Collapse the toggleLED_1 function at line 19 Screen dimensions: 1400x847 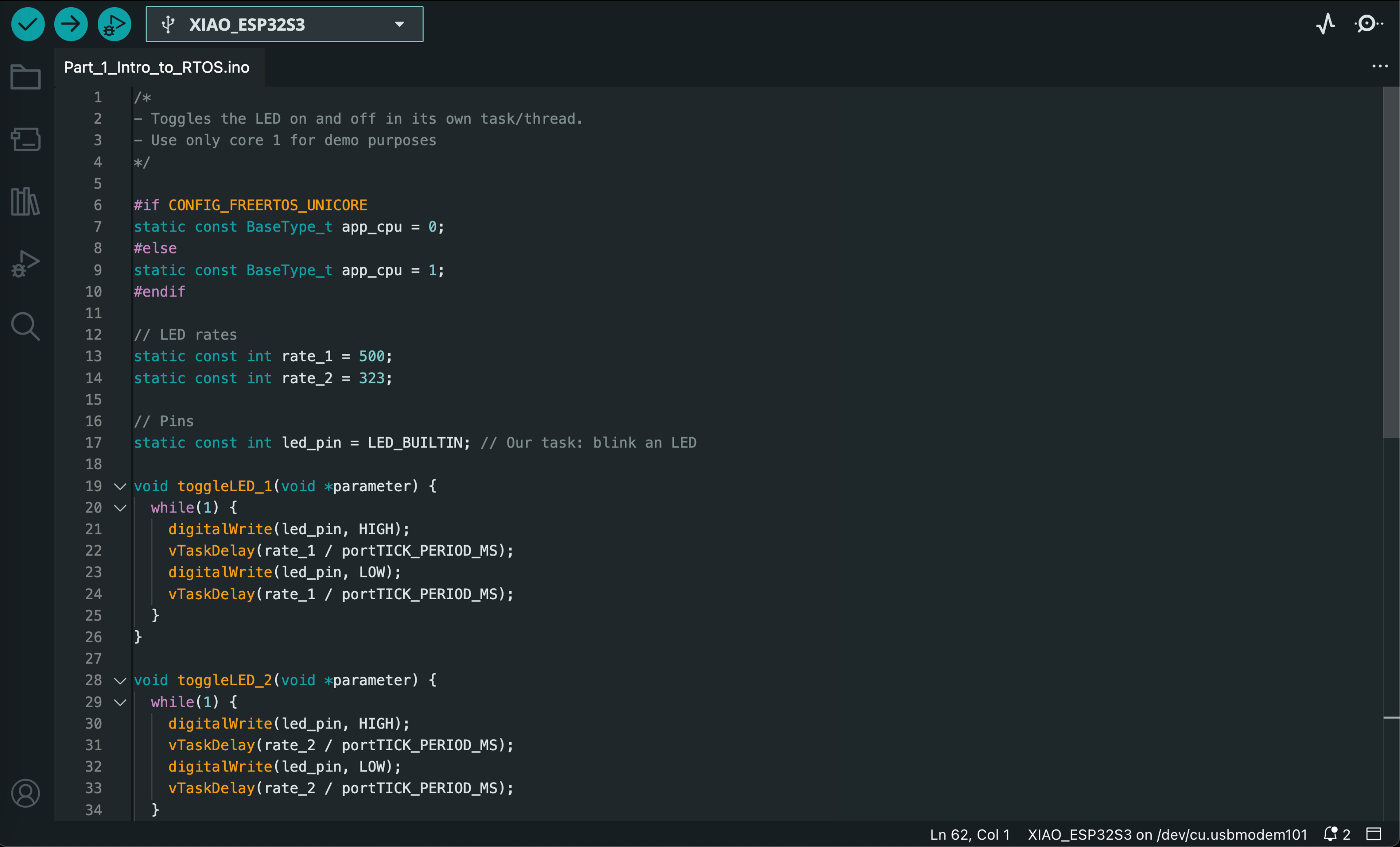tap(120, 487)
